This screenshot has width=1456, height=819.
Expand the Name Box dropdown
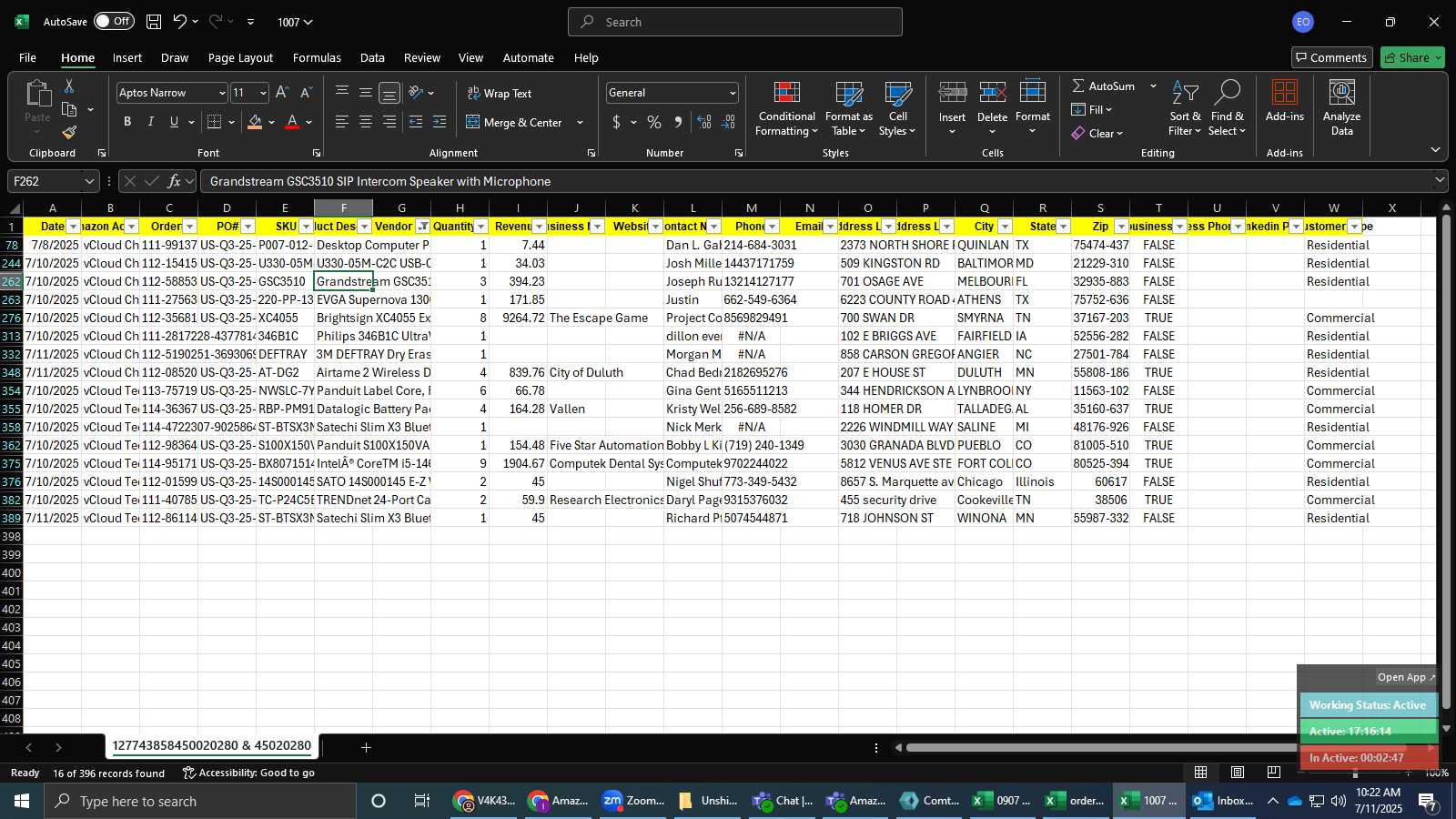89,181
